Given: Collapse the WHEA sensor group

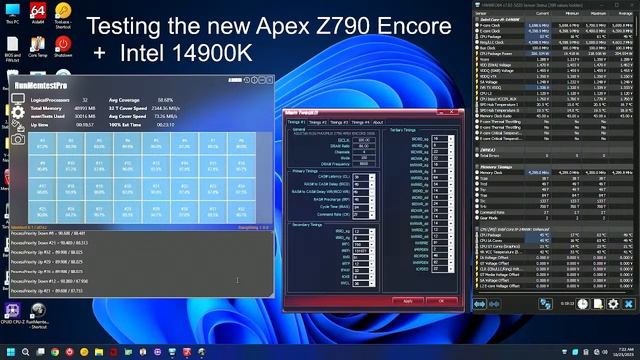Looking at the screenshot, I should coord(477,150).
